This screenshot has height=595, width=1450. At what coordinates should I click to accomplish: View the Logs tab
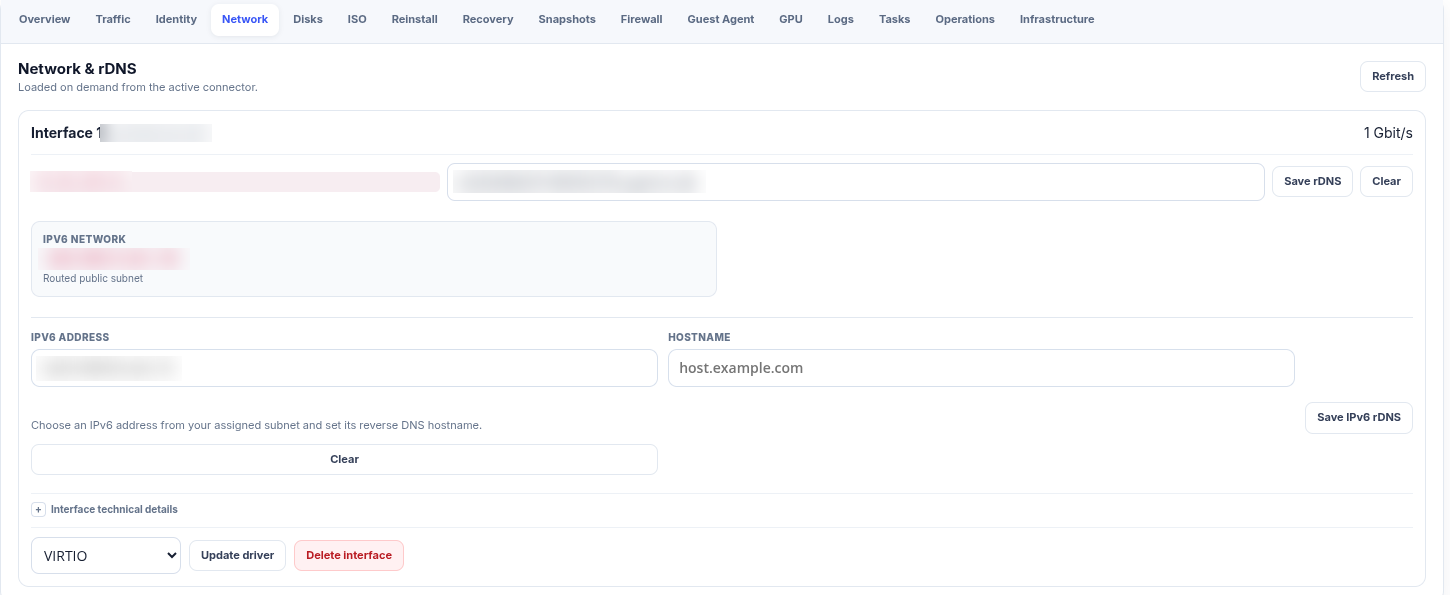(841, 19)
